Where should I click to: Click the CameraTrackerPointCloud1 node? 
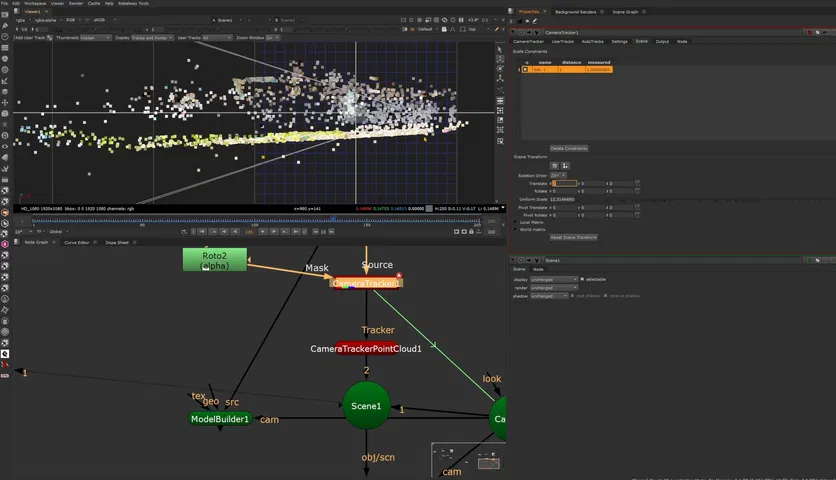tap(366, 348)
